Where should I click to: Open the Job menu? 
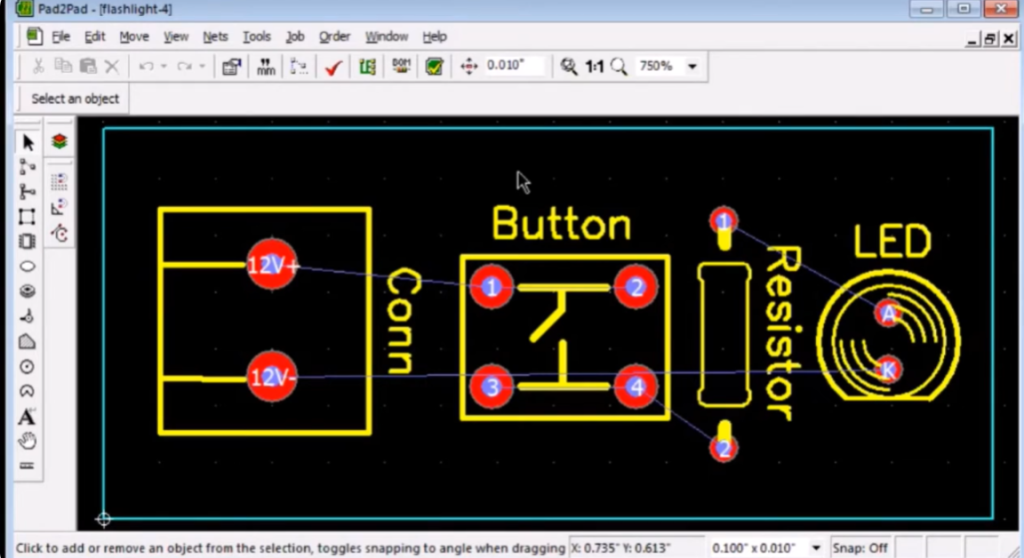(295, 37)
